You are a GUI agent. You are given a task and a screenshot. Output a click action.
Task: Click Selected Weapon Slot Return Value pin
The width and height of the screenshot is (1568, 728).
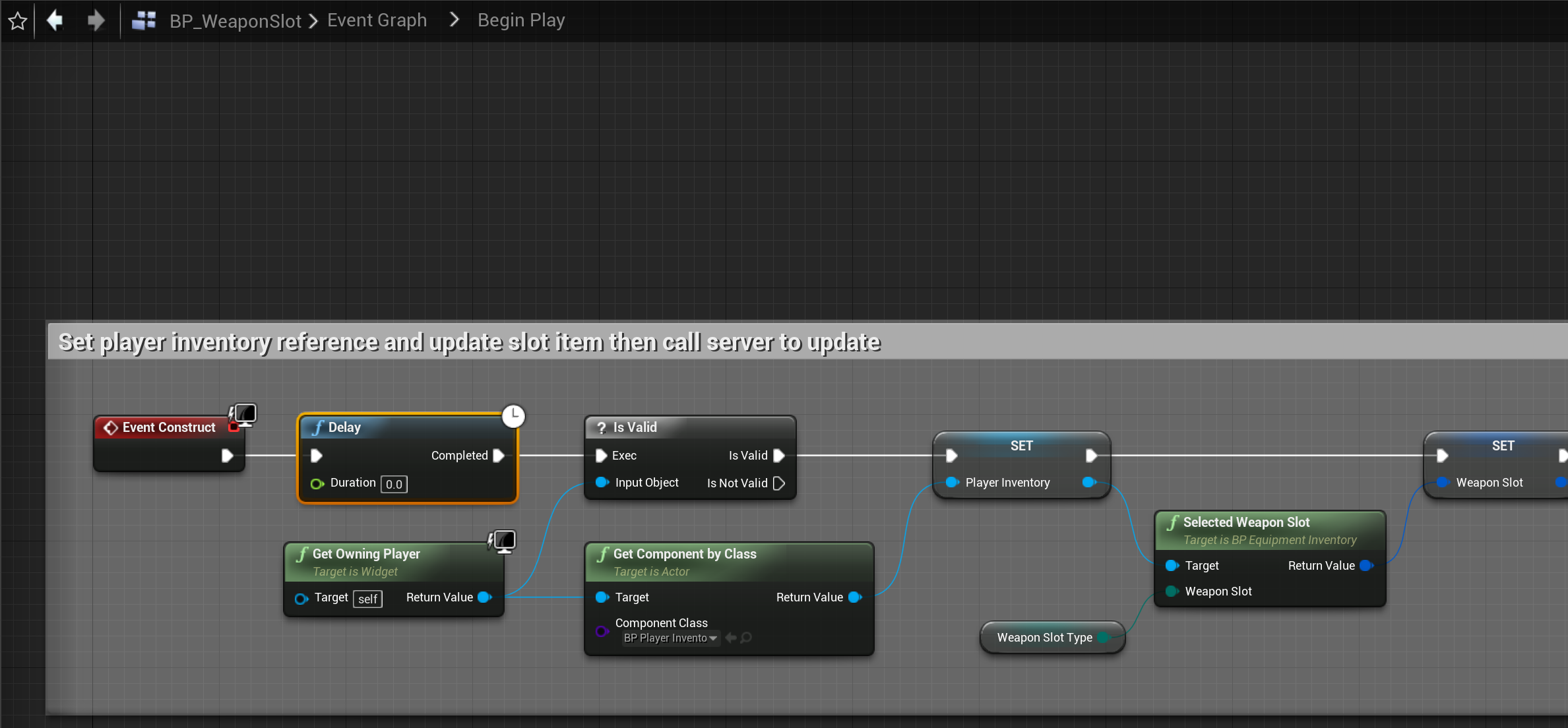1366,566
